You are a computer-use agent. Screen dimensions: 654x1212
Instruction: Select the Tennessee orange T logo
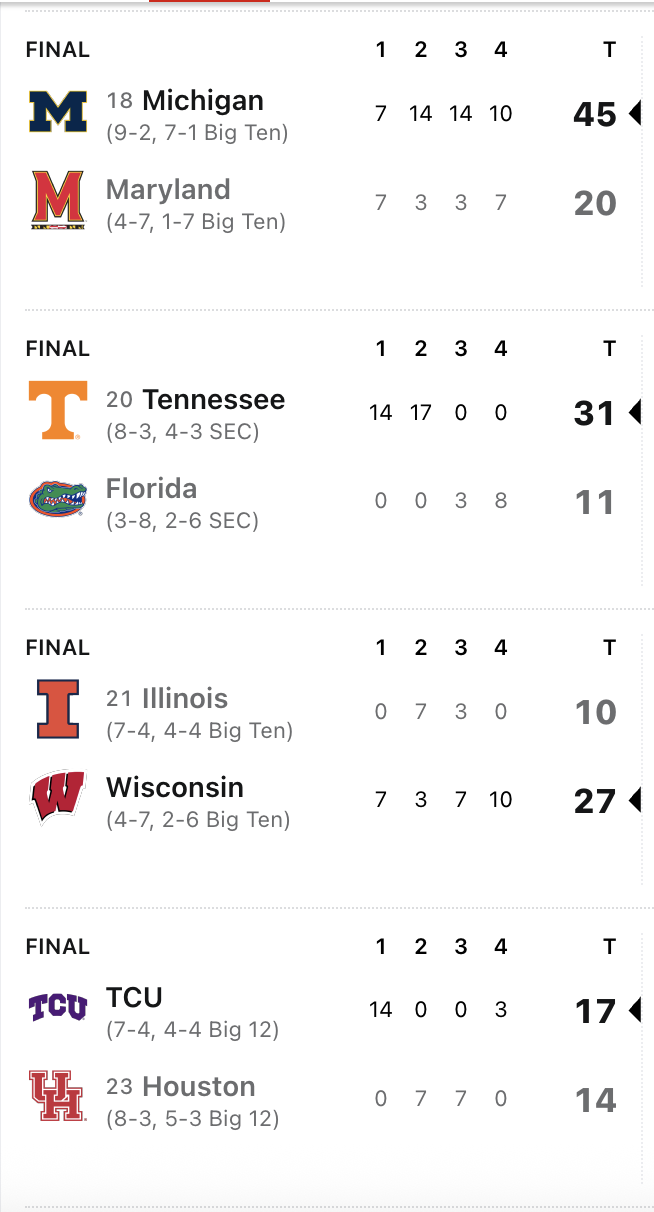click(58, 410)
